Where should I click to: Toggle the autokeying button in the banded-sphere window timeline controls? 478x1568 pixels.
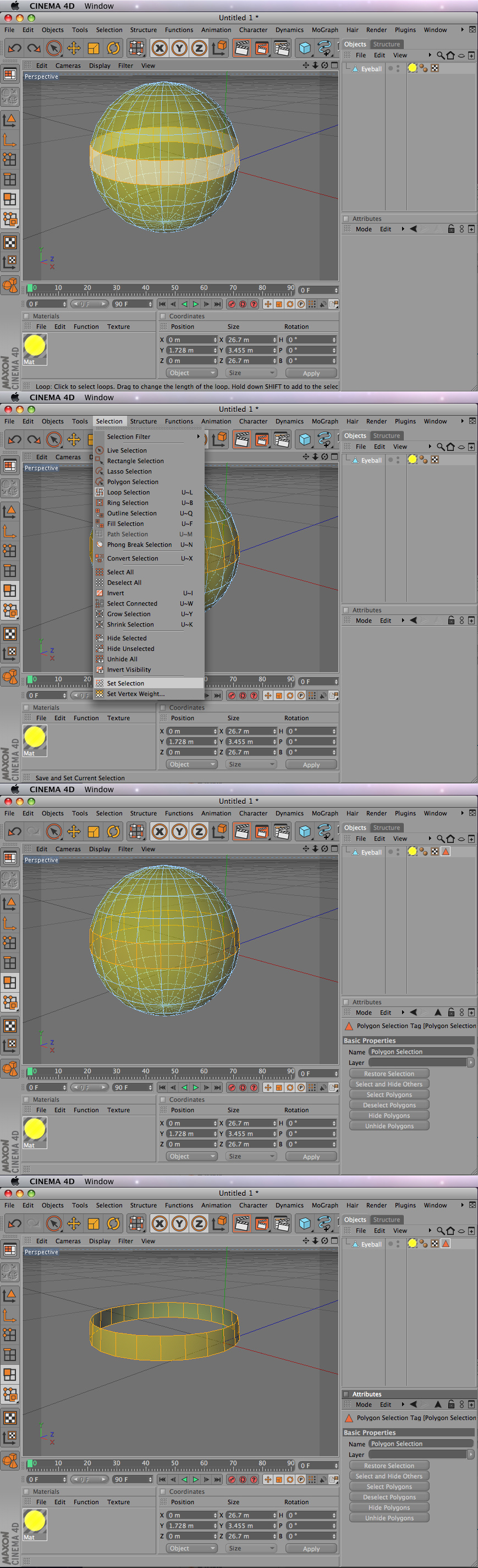click(243, 304)
